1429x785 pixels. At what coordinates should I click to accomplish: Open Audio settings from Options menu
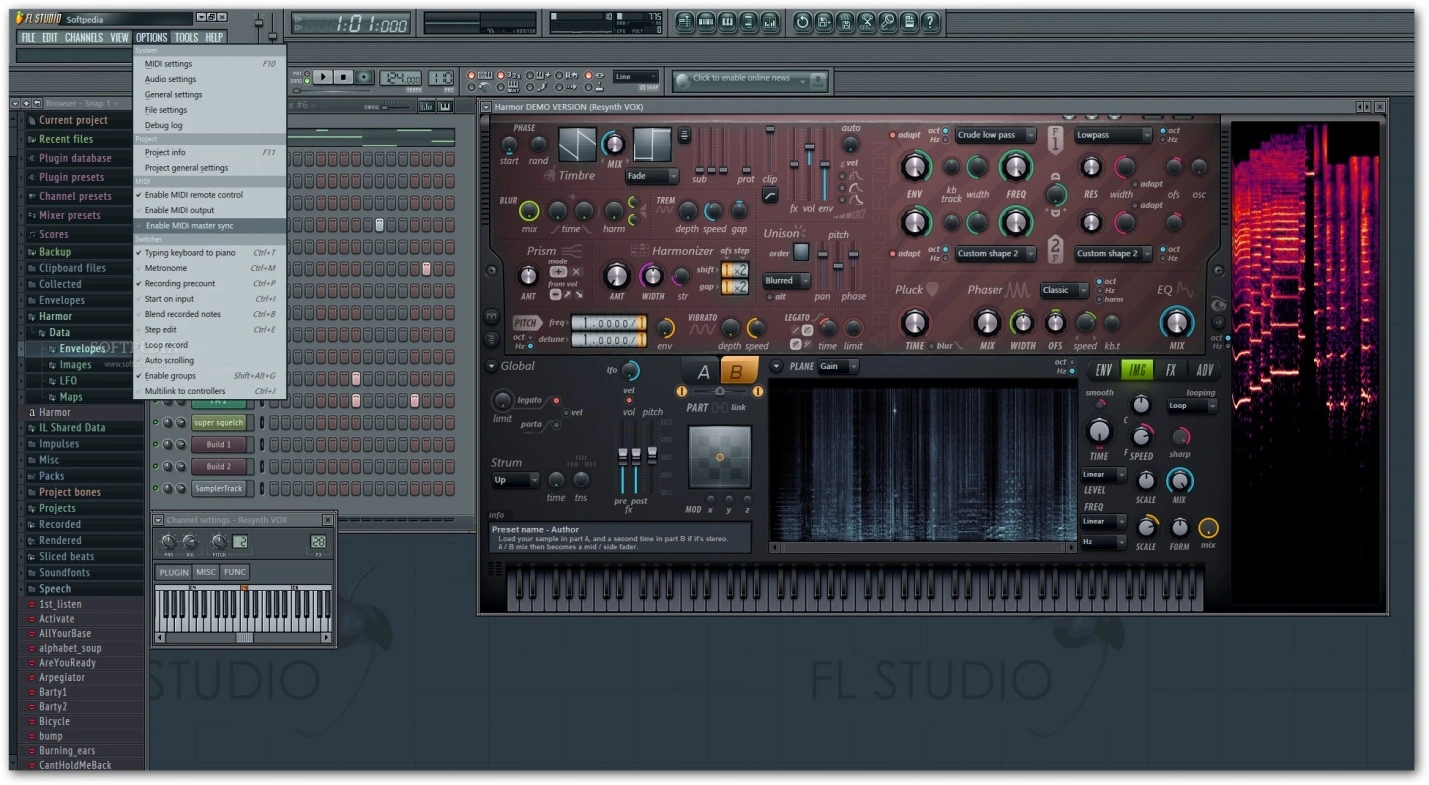click(209, 79)
